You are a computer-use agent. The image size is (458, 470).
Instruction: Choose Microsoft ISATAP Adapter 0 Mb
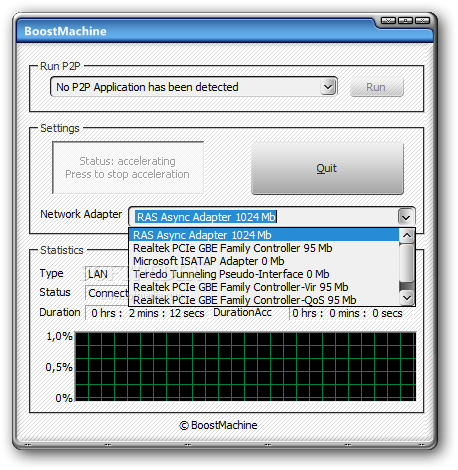tap(264, 261)
